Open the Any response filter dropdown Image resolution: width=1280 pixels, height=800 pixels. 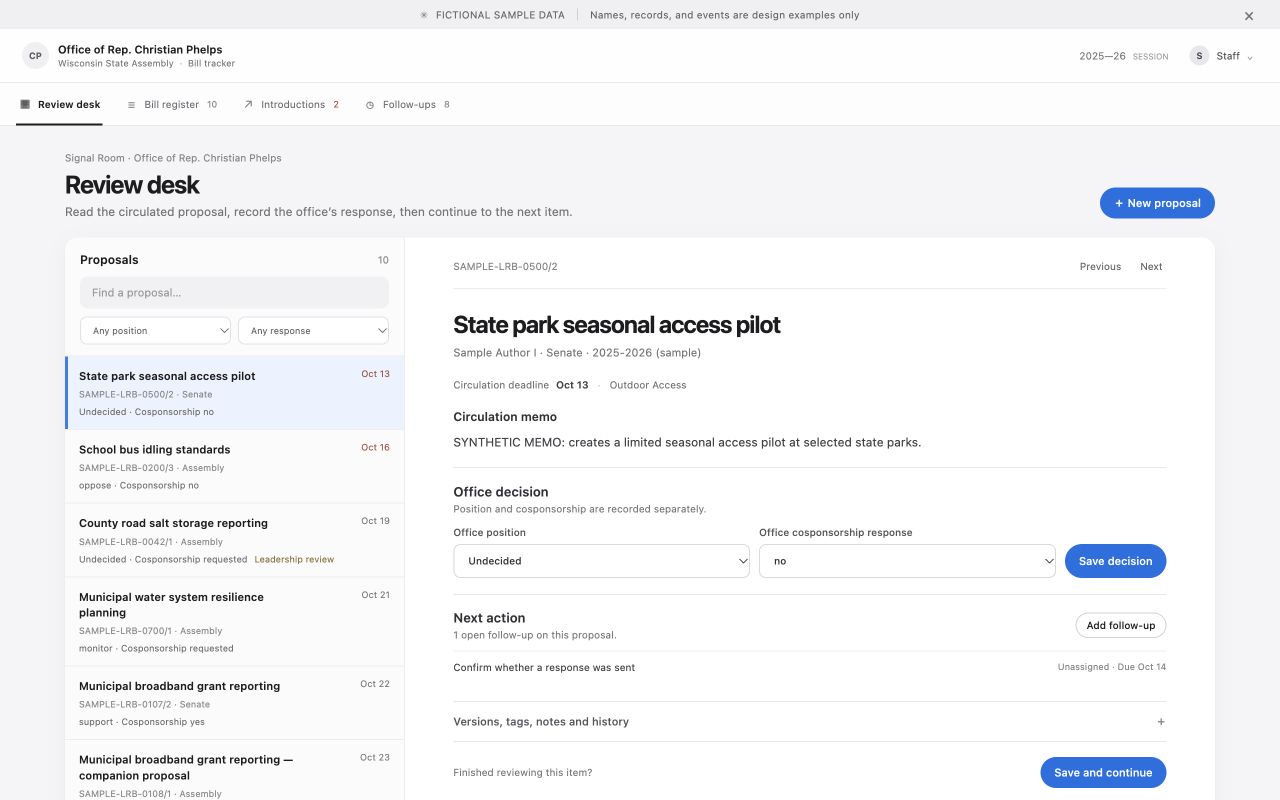[313, 331]
